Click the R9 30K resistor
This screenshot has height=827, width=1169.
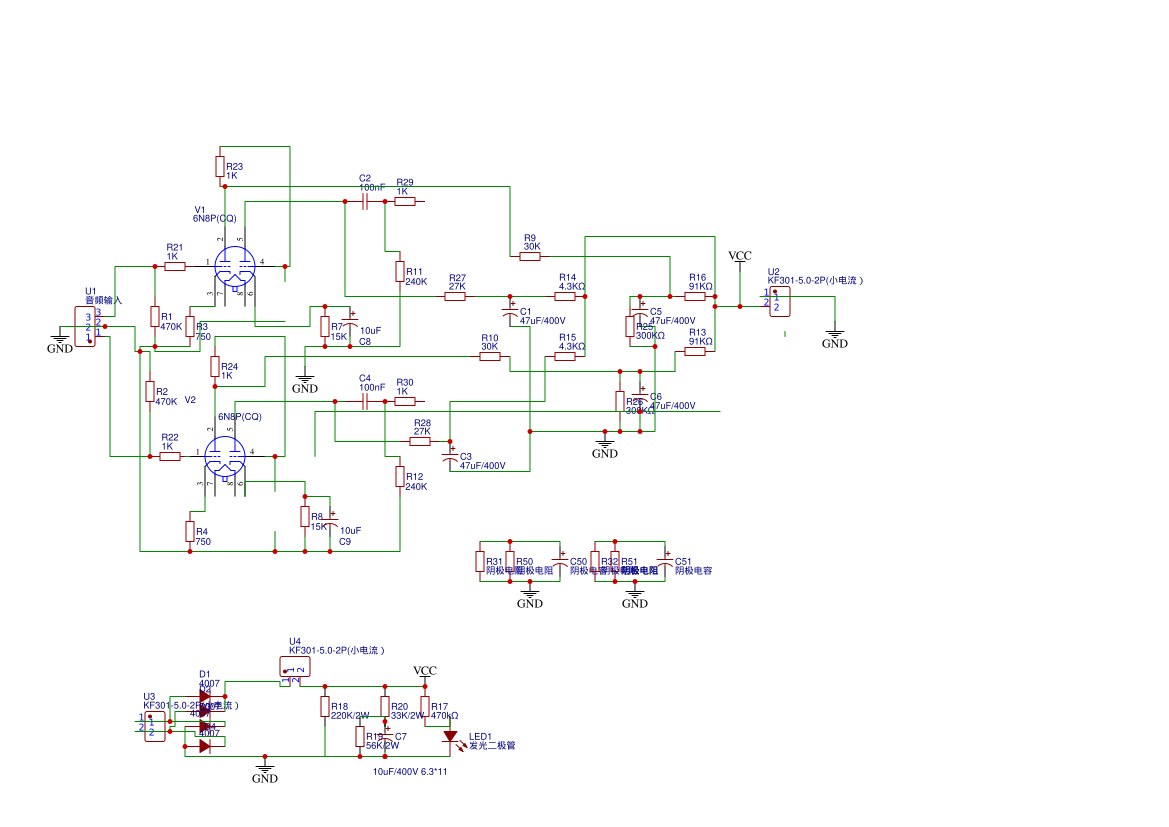(530, 256)
